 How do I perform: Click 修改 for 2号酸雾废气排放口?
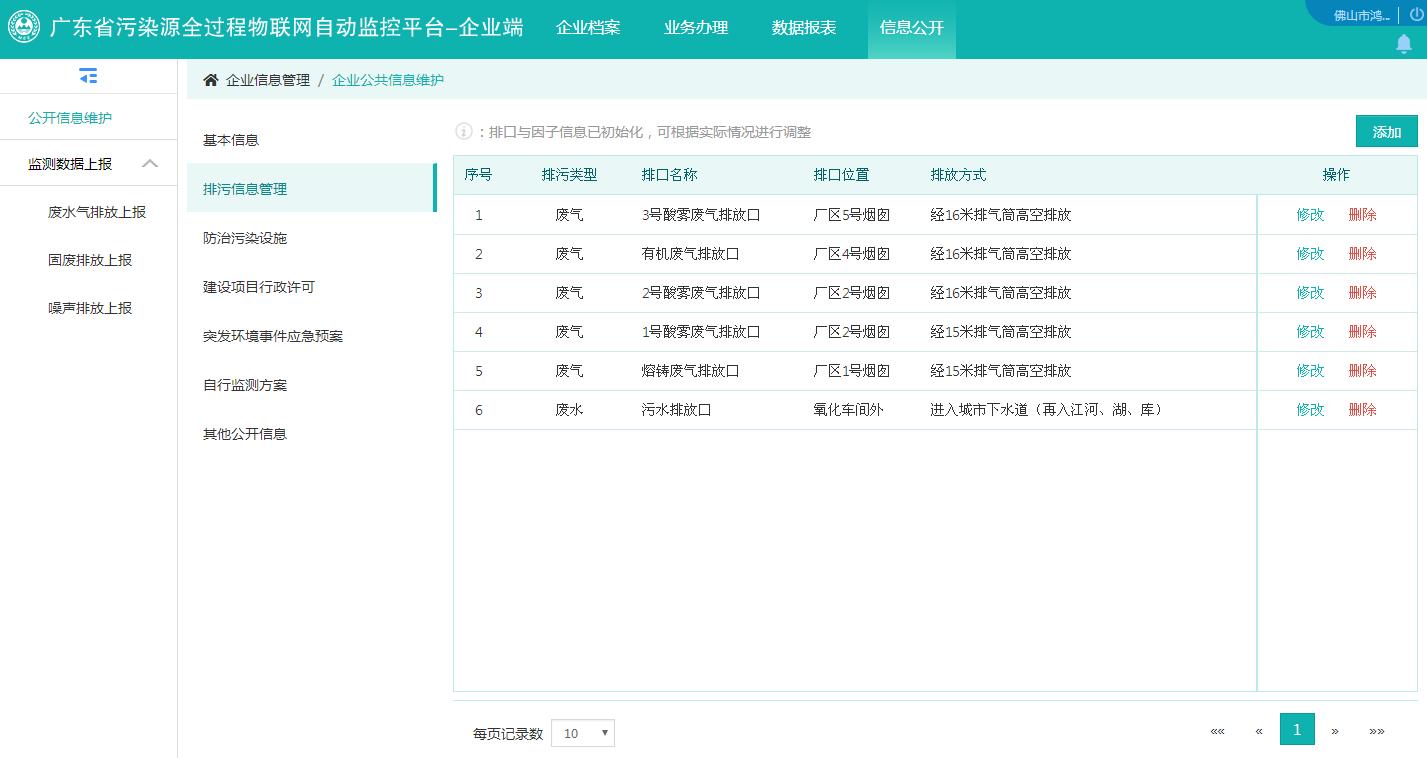(x=1310, y=292)
